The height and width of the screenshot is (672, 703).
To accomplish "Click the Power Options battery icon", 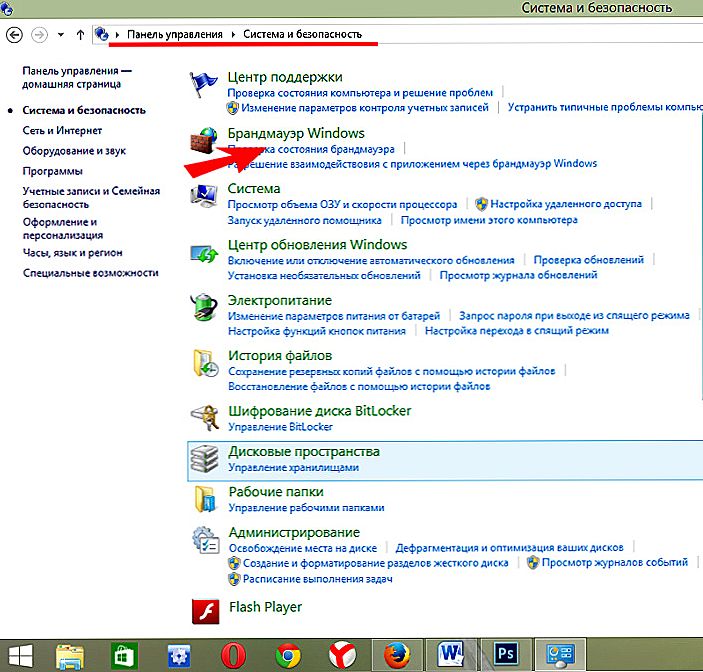I will (204, 308).
